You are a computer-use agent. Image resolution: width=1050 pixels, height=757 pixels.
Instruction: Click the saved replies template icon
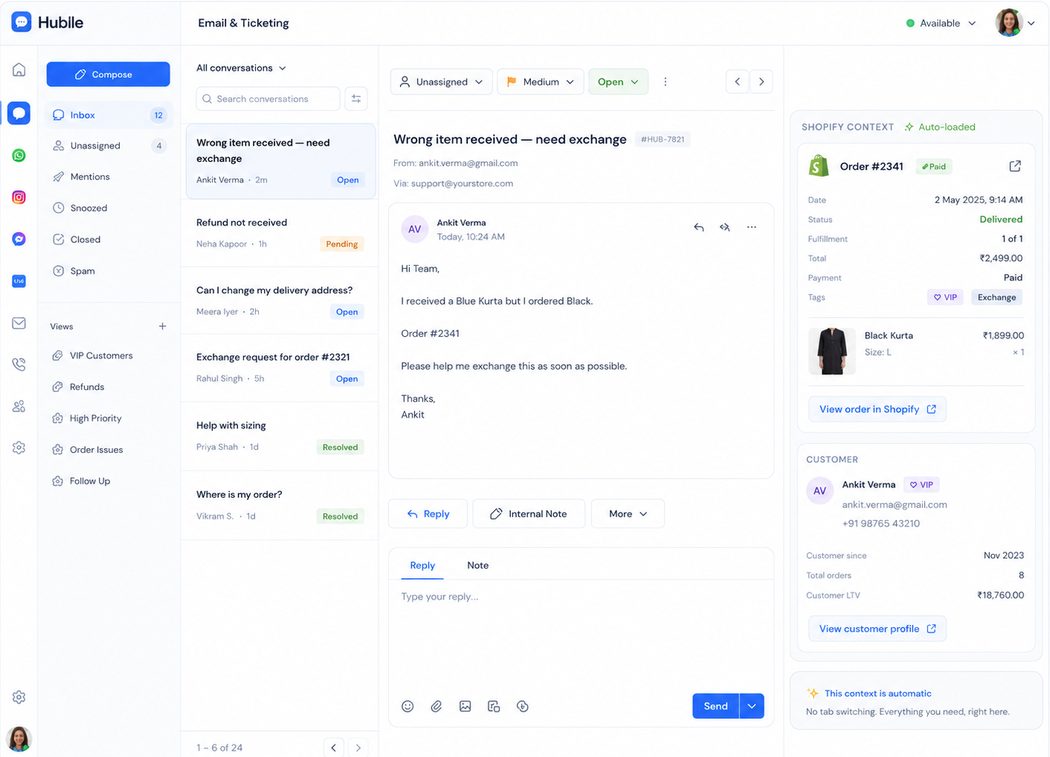494,706
